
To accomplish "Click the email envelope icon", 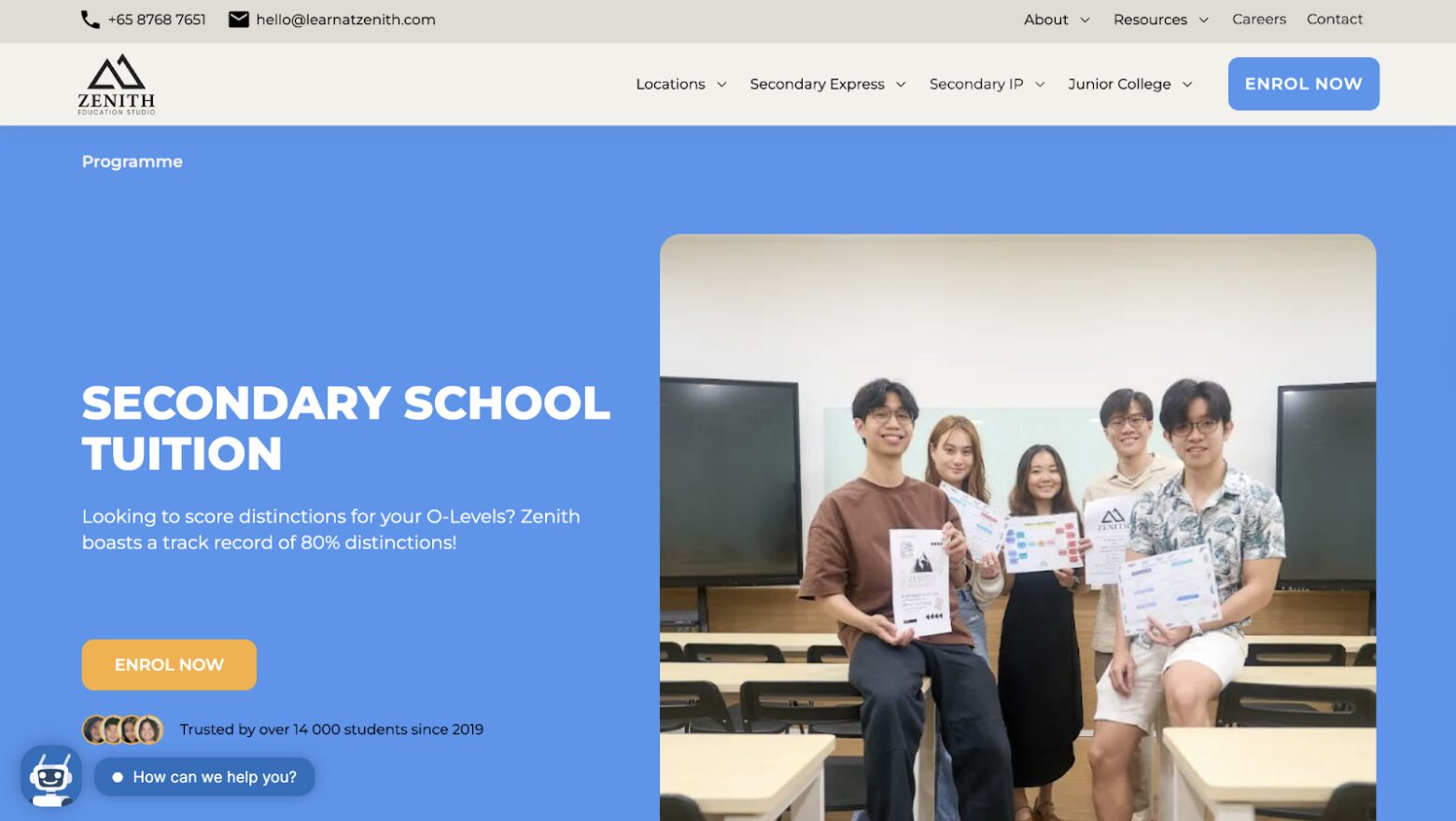I will (239, 20).
